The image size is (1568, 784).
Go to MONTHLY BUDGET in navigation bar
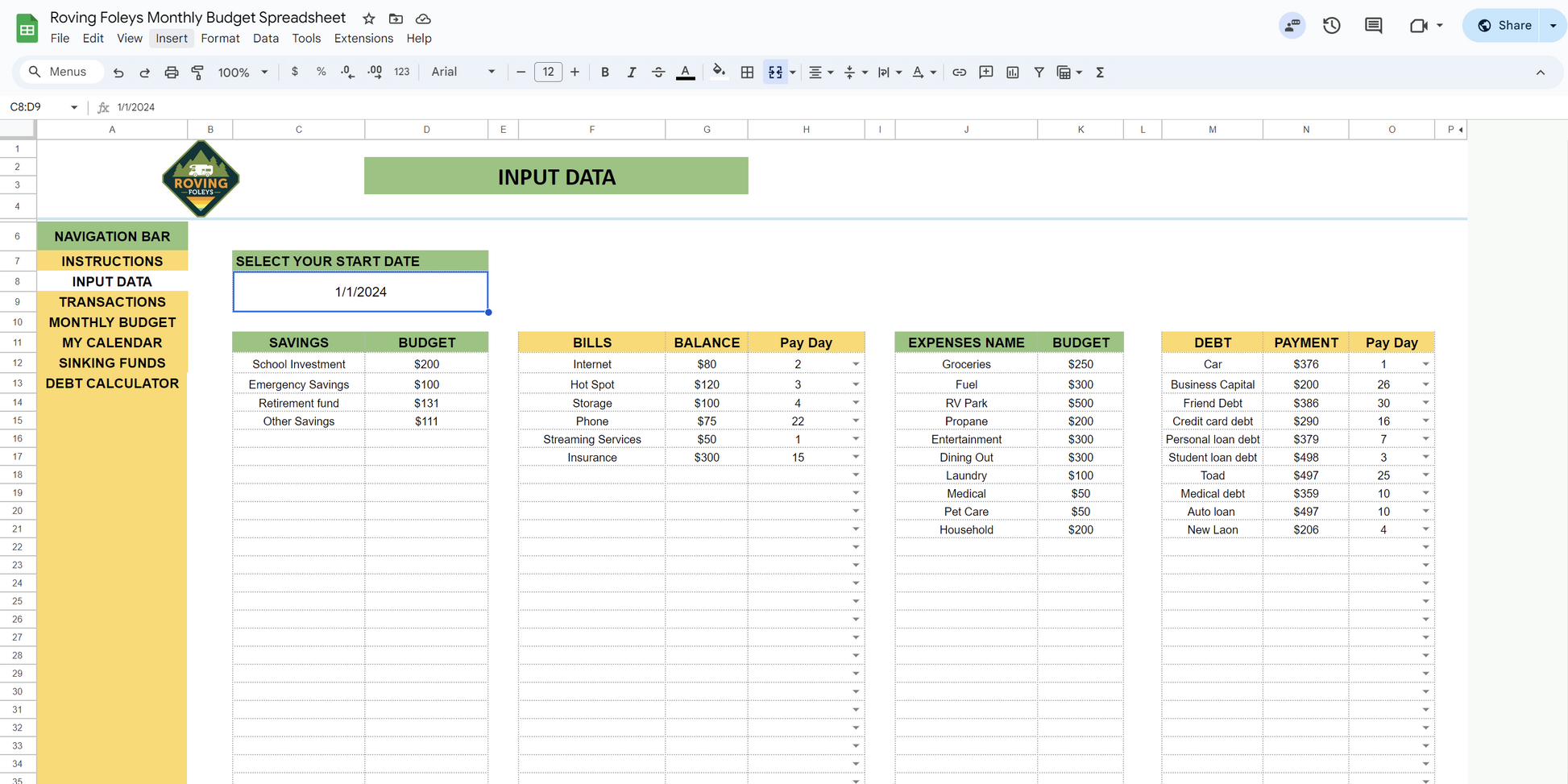pos(112,322)
